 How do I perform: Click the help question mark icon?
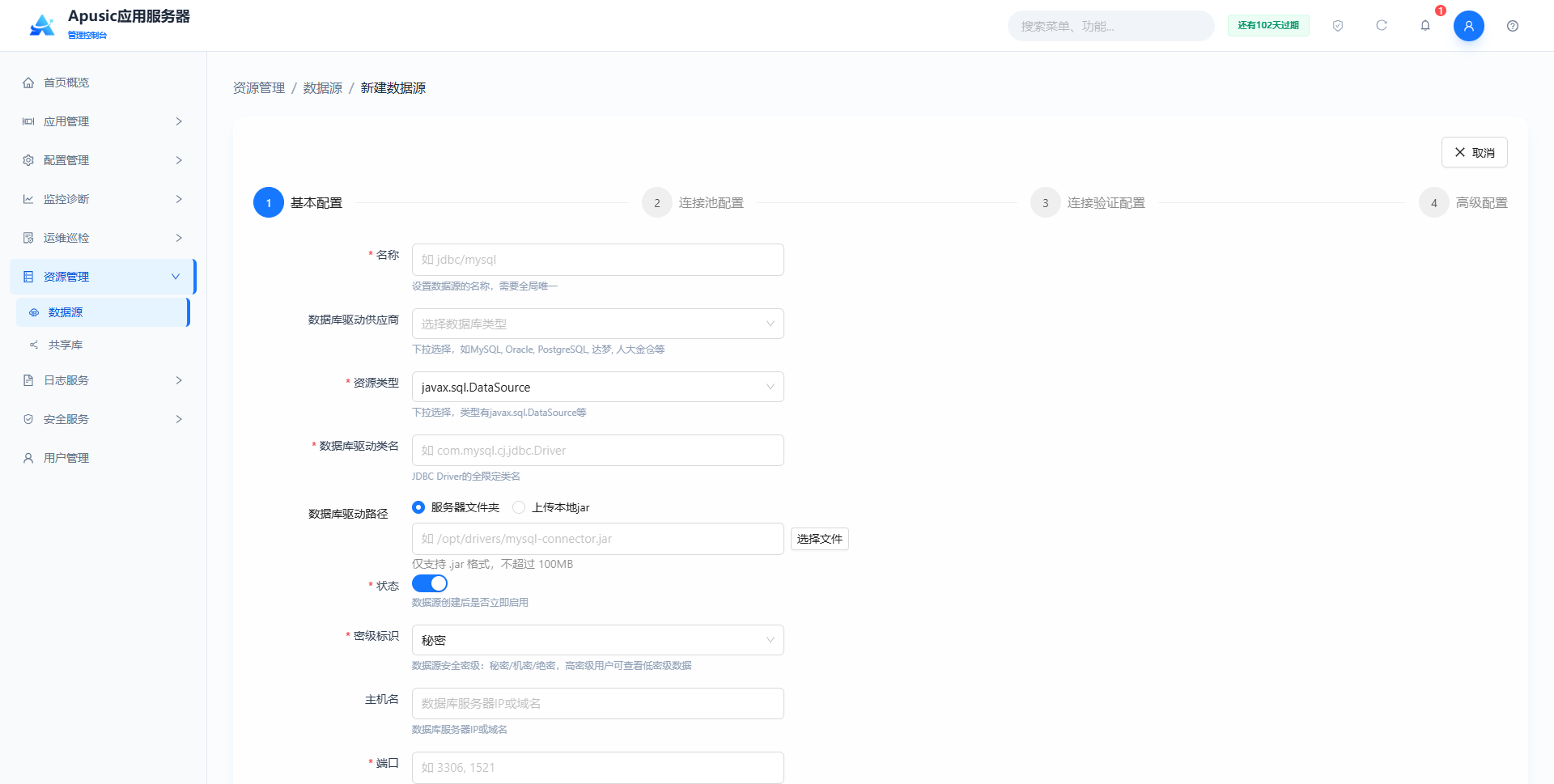click(1513, 26)
